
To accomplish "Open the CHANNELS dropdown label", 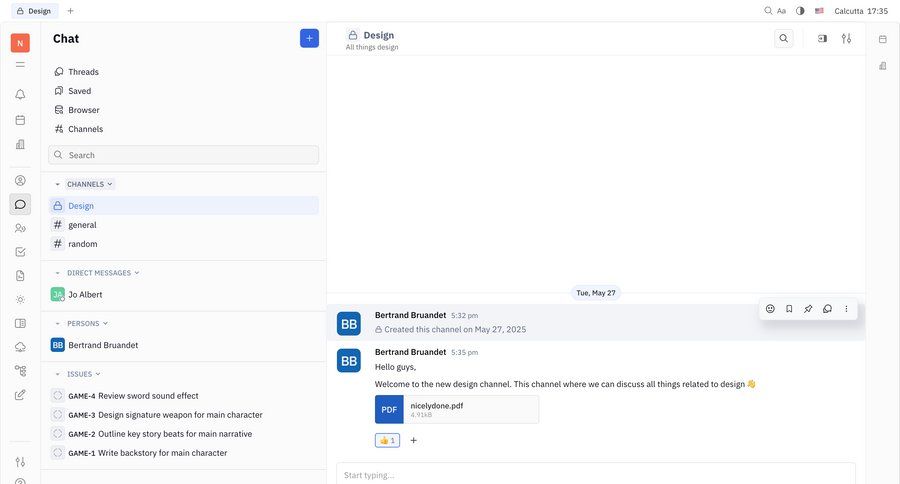I will (90, 184).
